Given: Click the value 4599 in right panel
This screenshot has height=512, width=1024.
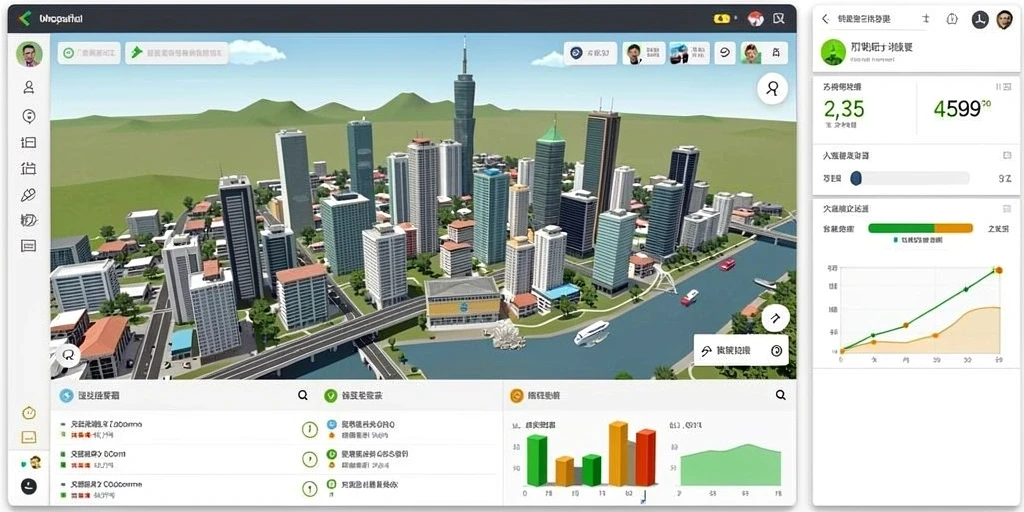Looking at the screenshot, I should pos(958,108).
